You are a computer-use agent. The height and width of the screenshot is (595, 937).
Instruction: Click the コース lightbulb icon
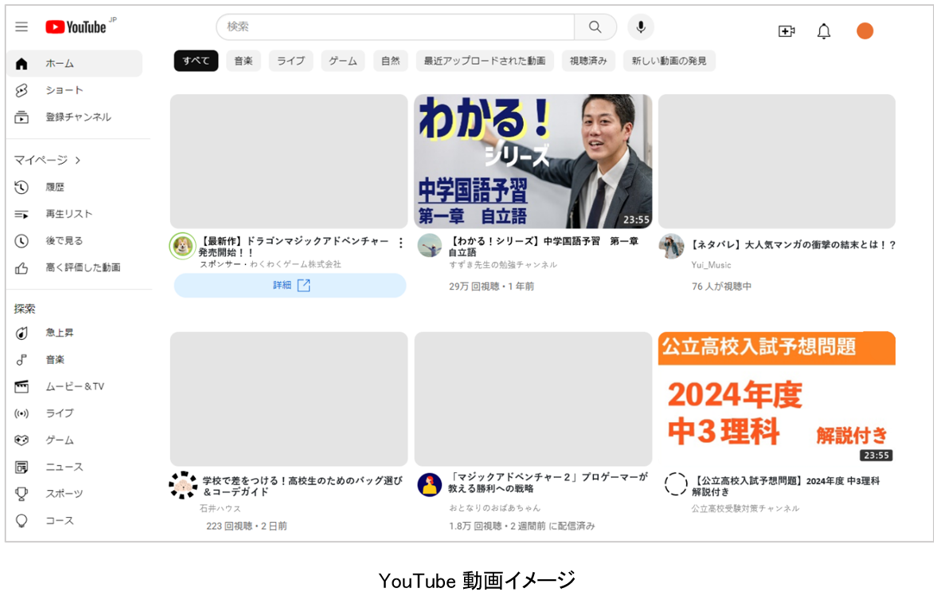[22, 521]
